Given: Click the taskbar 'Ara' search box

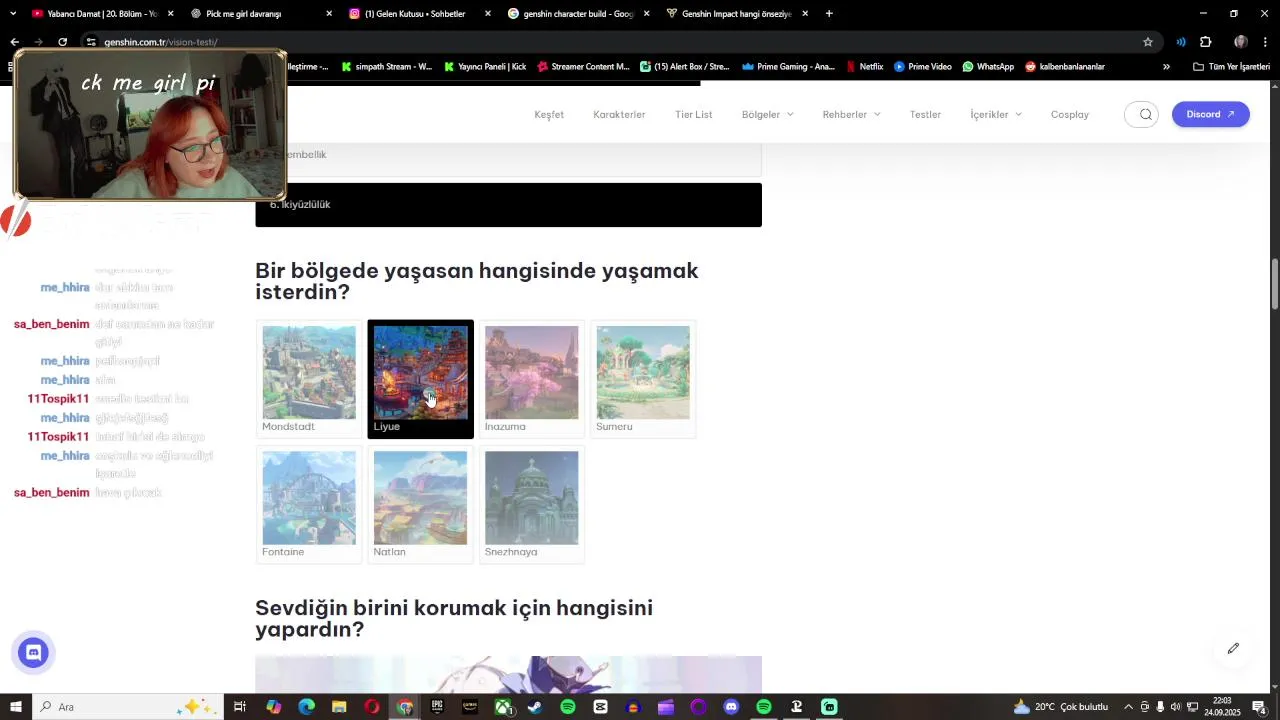Looking at the screenshot, I should [127, 707].
